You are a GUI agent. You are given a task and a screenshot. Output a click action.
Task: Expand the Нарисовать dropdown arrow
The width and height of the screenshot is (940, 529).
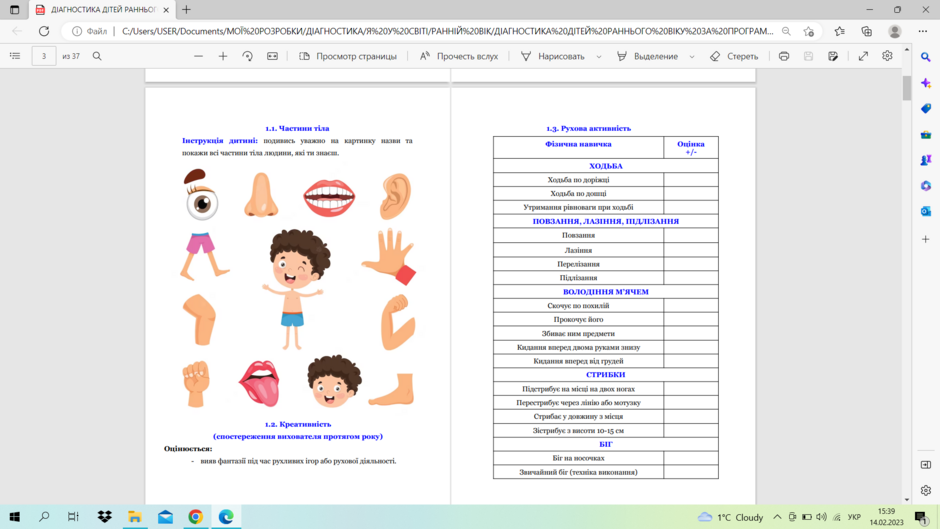point(599,56)
